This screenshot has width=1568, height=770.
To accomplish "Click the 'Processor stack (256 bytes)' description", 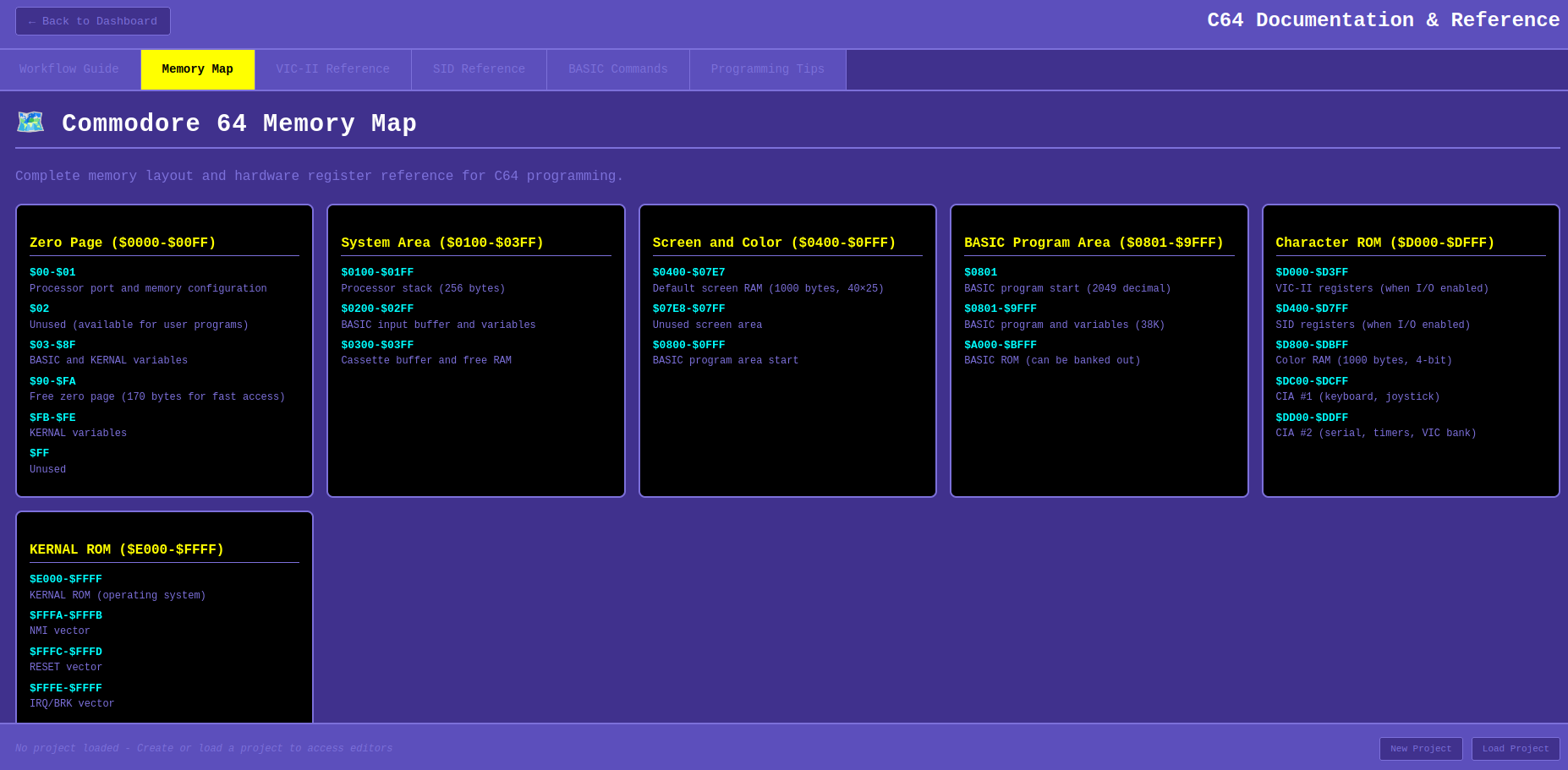I will coord(423,289).
